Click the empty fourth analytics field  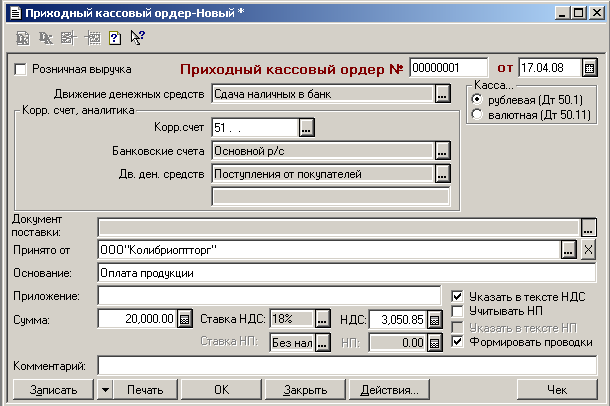tap(331, 196)
